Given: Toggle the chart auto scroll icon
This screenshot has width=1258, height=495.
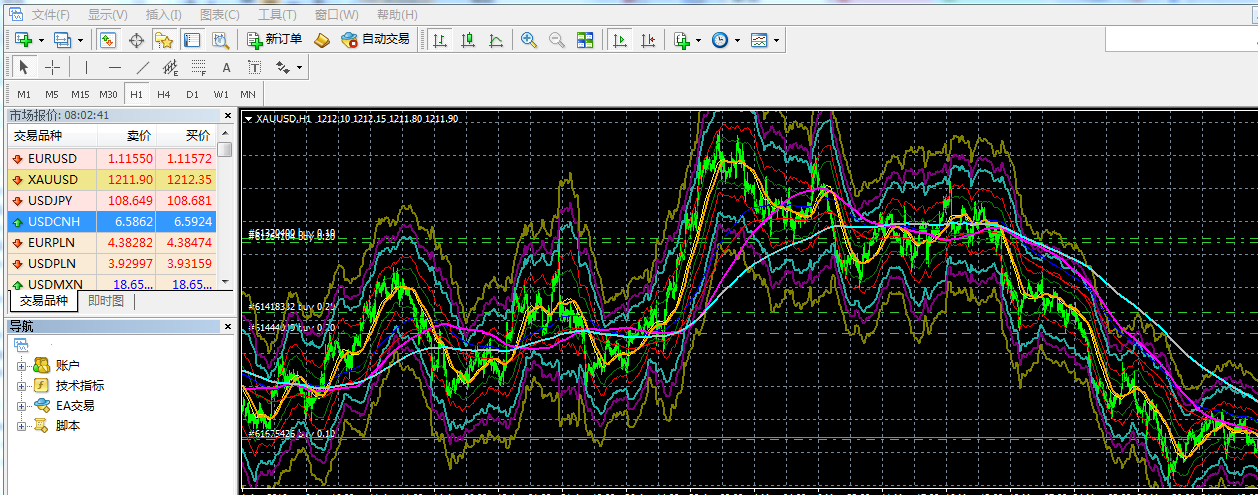Looking at the screenshot, I should pyautogui.click(x=620, y=40).
